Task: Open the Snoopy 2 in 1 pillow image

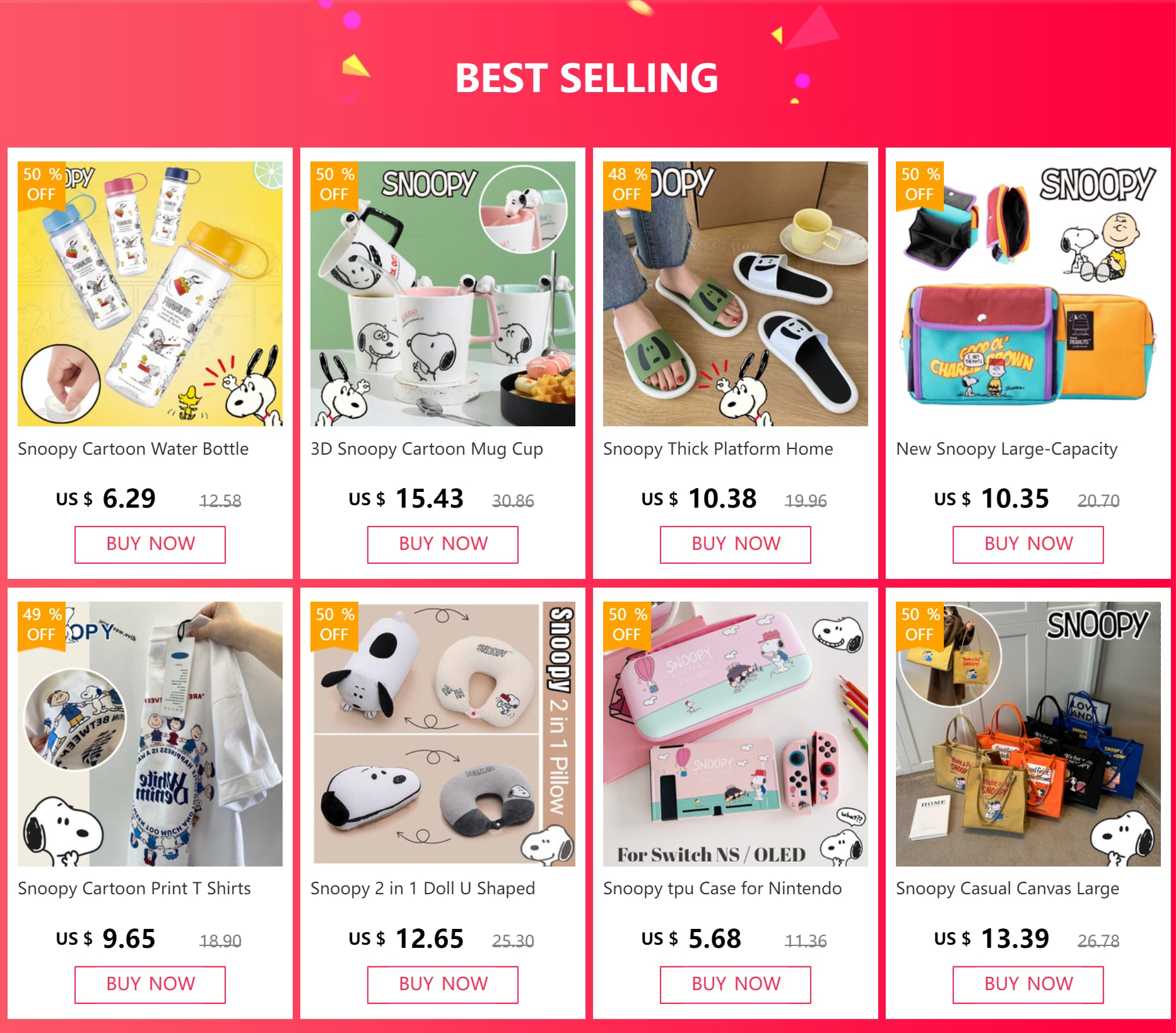Action: 443,734
